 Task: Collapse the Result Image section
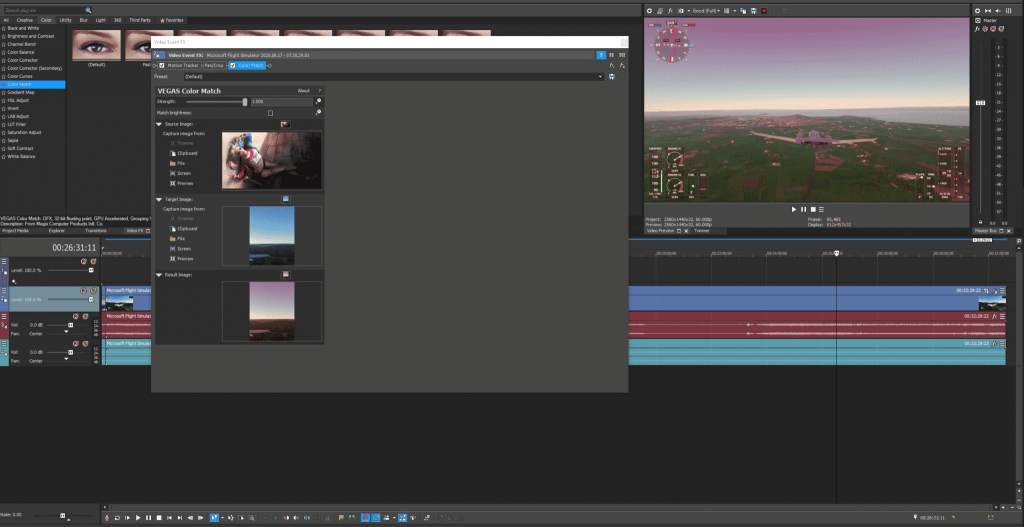point(158,274)
